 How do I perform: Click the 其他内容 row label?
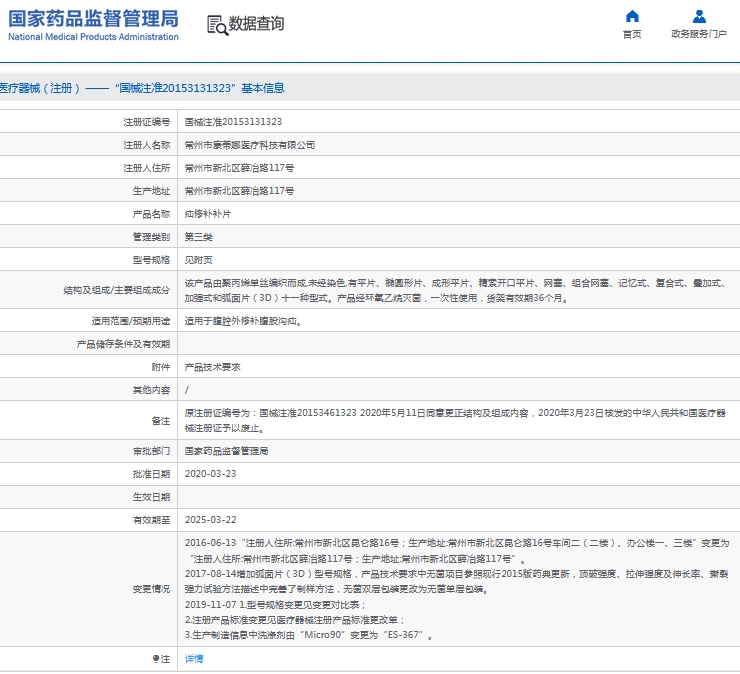tap(151, 390)
